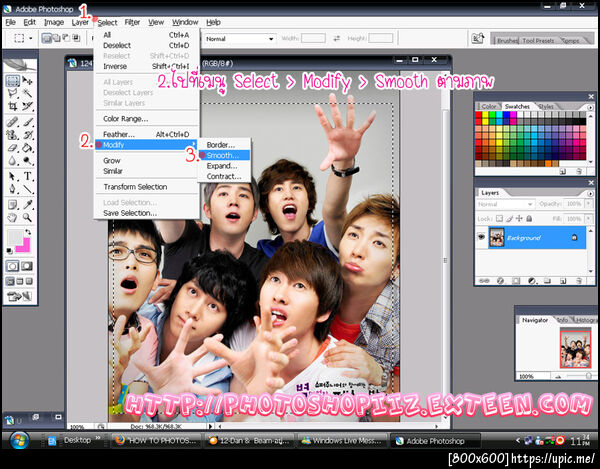Open the Filter menu

pos(132,22)
